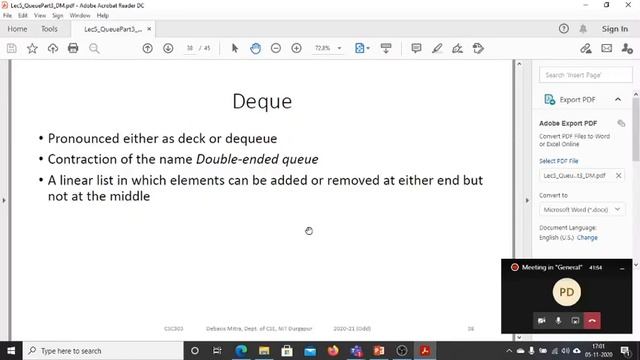The image size is (640, 360).
Task: Click the page number field
Action: click(x=190, y=48)
